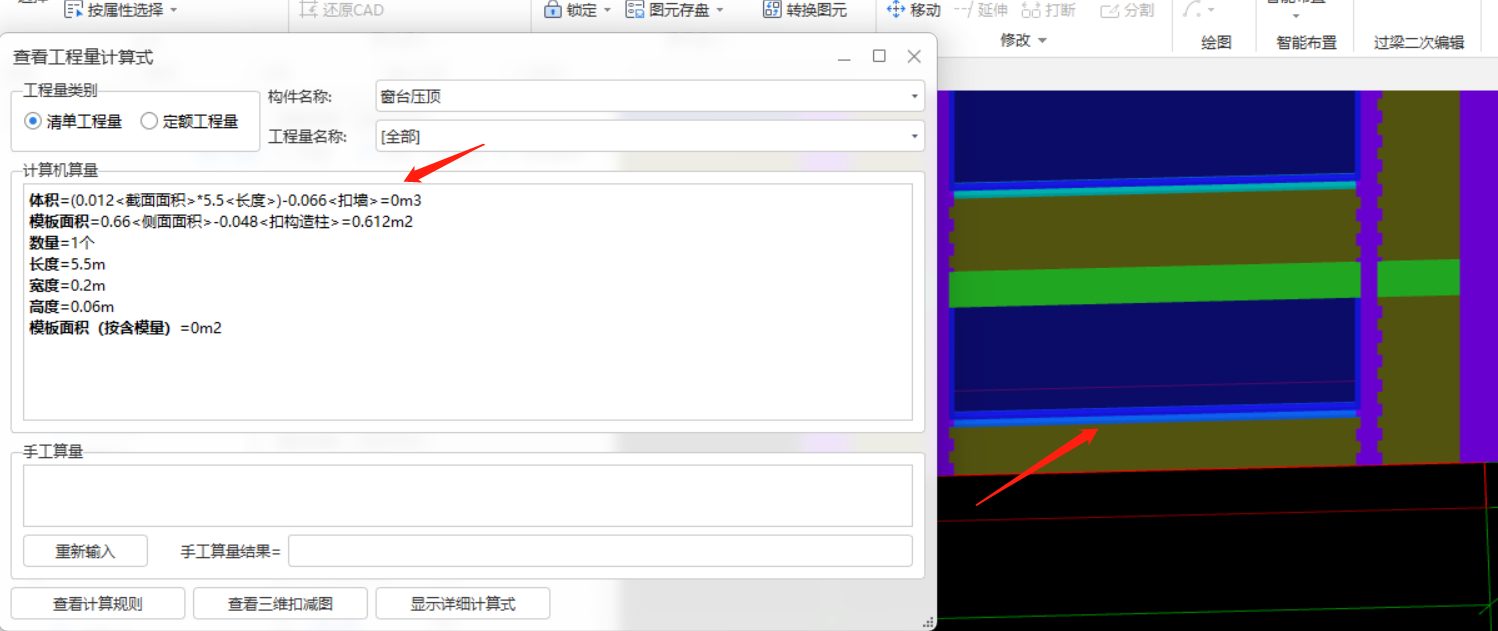
Task: Open the 过梁二次编辑 group label
Action: pyautogui.click(x=1418, y=42)
